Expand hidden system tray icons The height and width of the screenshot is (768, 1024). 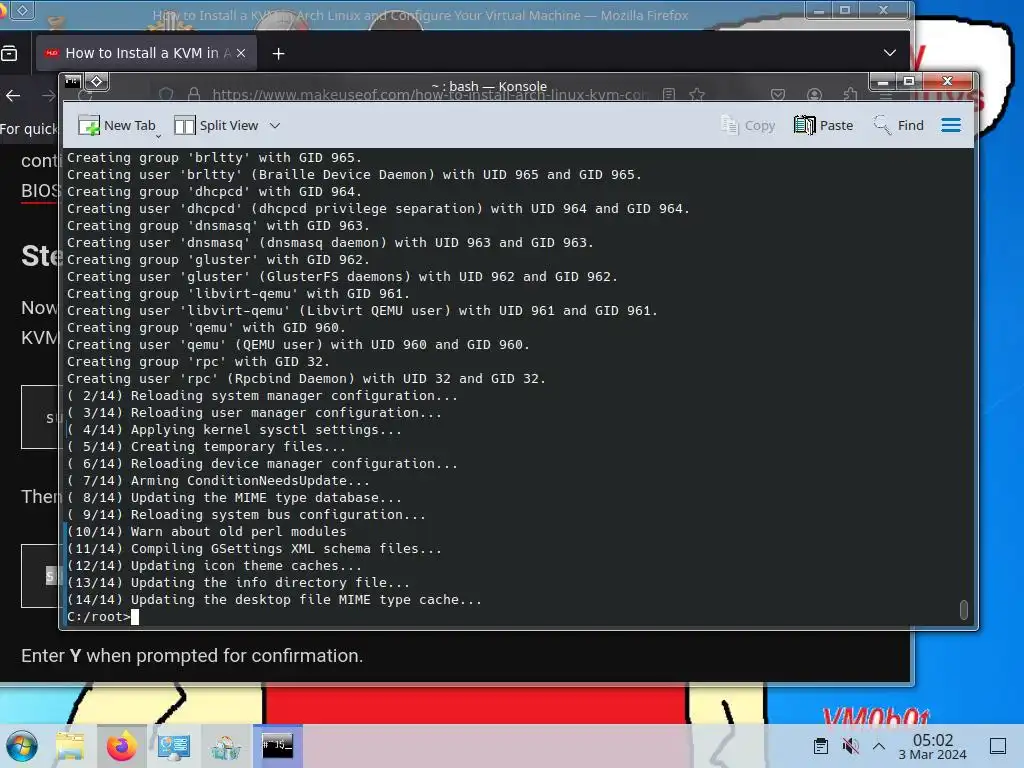[x=879, y=746]
